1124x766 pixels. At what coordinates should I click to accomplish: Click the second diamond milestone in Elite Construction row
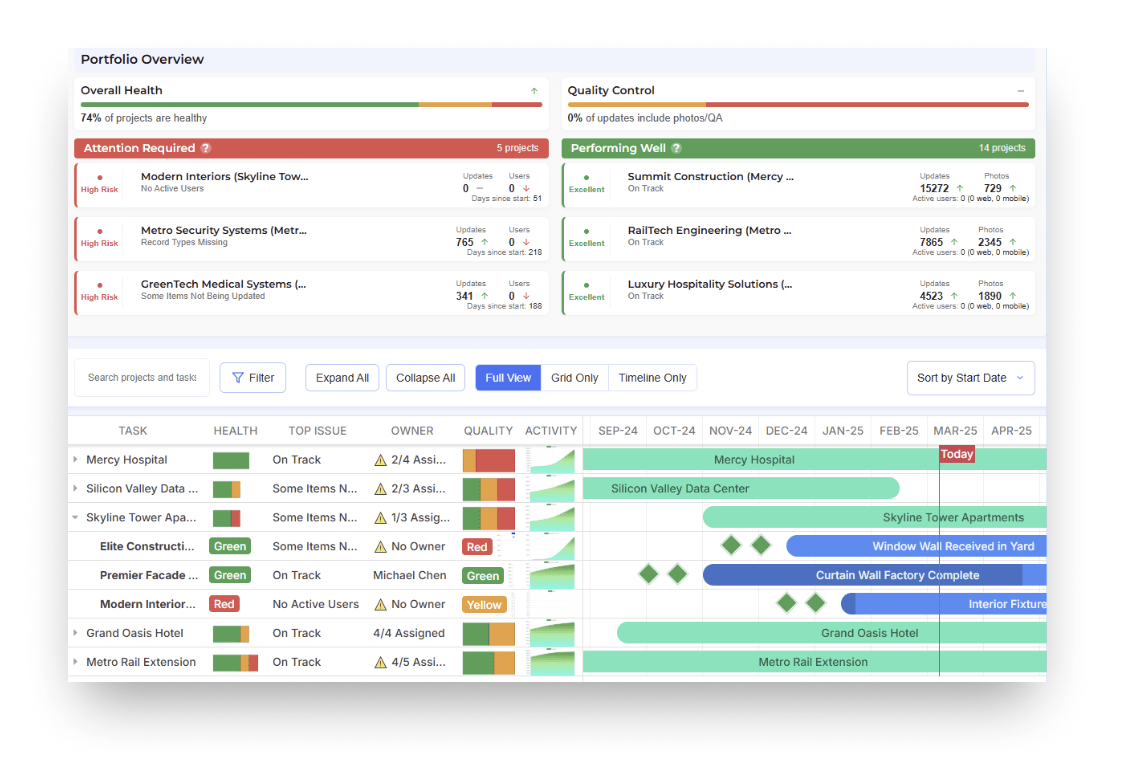point(761,545)
